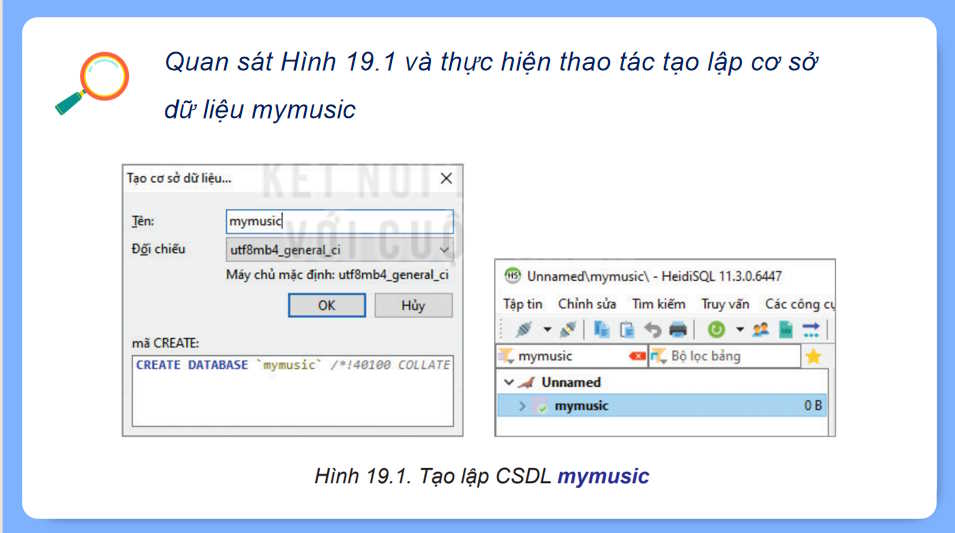Click the Hủy cancel button
This screenshot has width=955, height=533.
click(x=414, y=305)
